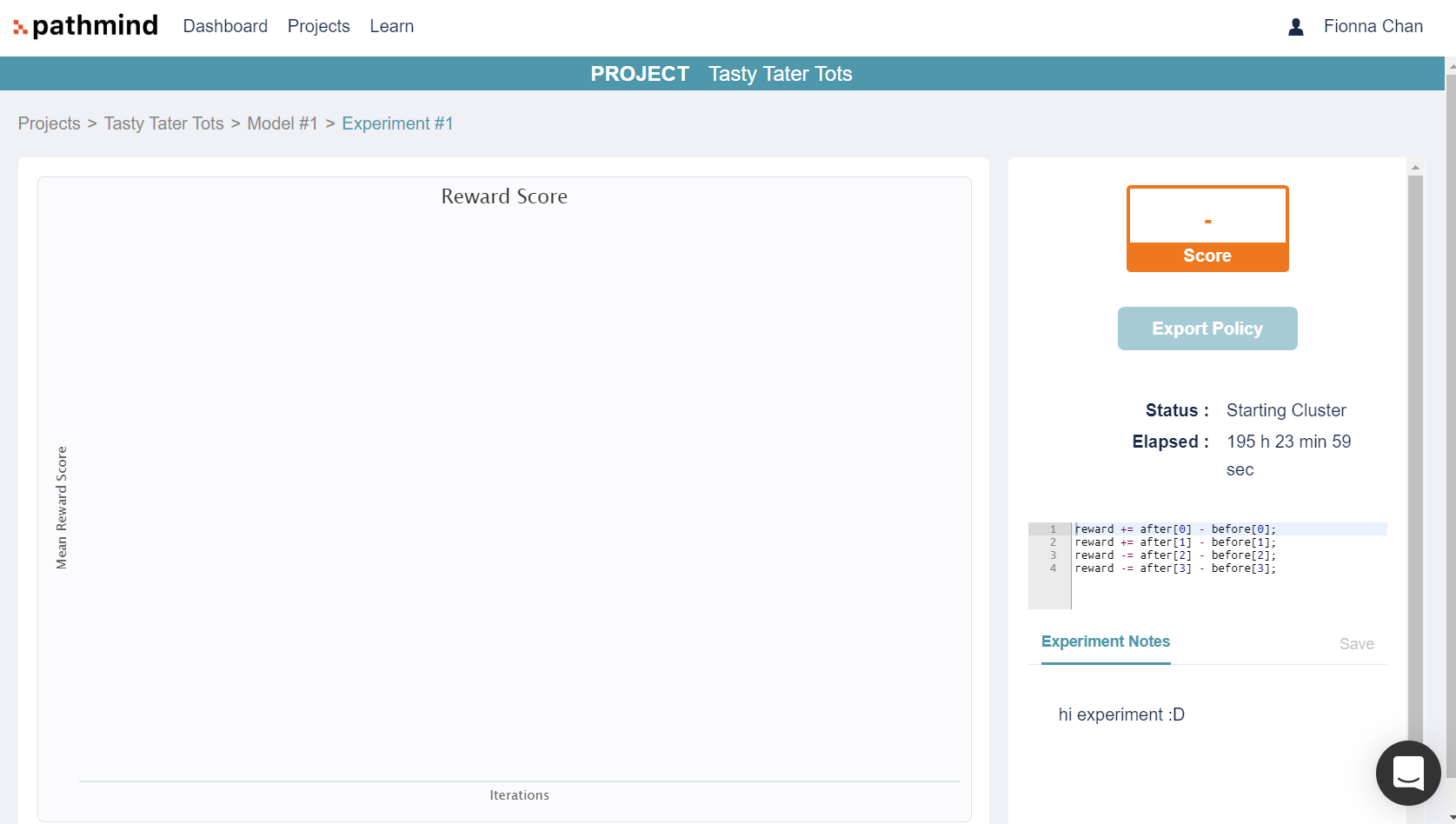
Task: Click the orange Score display
Action: [x=1207, y=228]
